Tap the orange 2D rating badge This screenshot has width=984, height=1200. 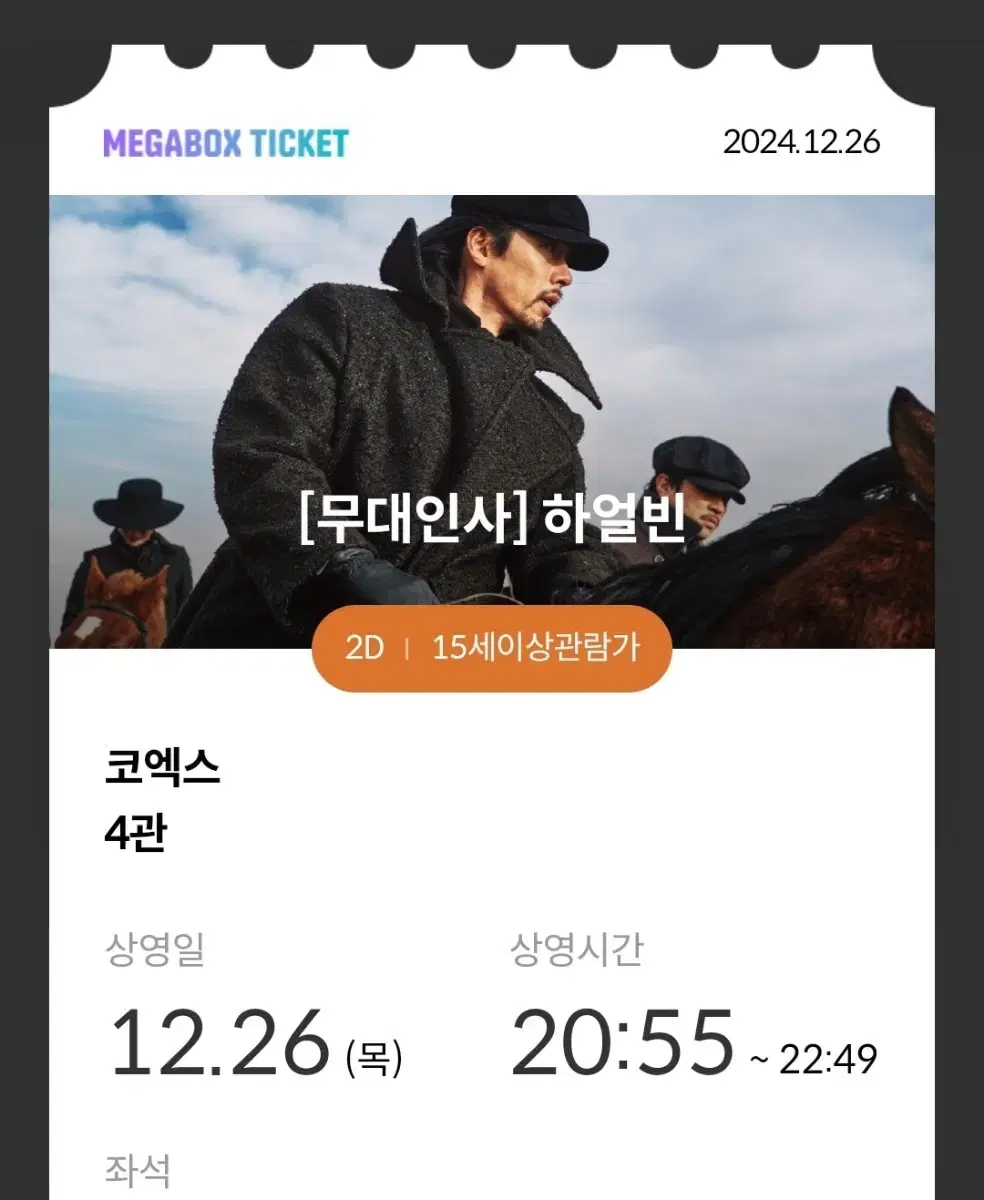[492, 647]
